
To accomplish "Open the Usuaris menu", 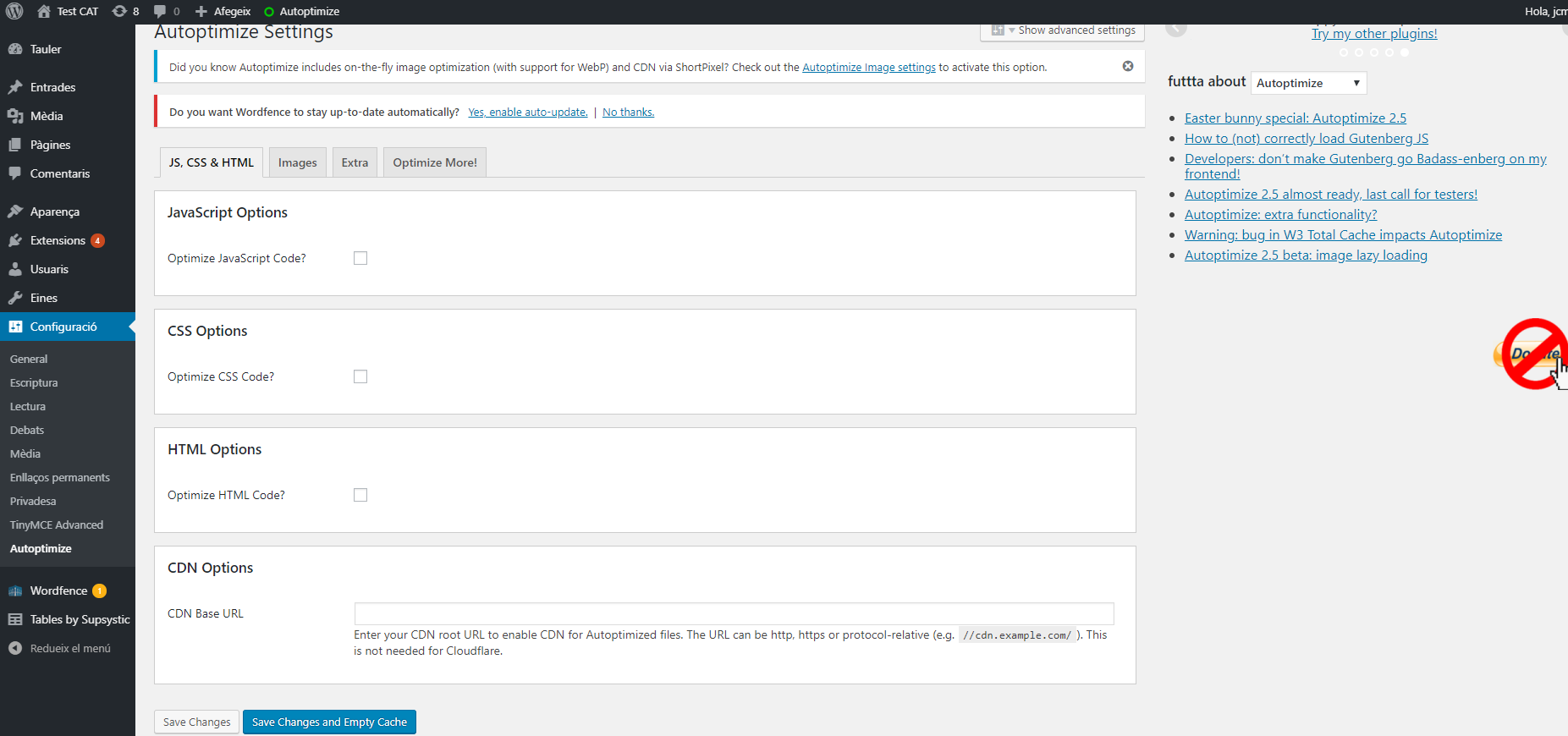I will pos(68,269).
